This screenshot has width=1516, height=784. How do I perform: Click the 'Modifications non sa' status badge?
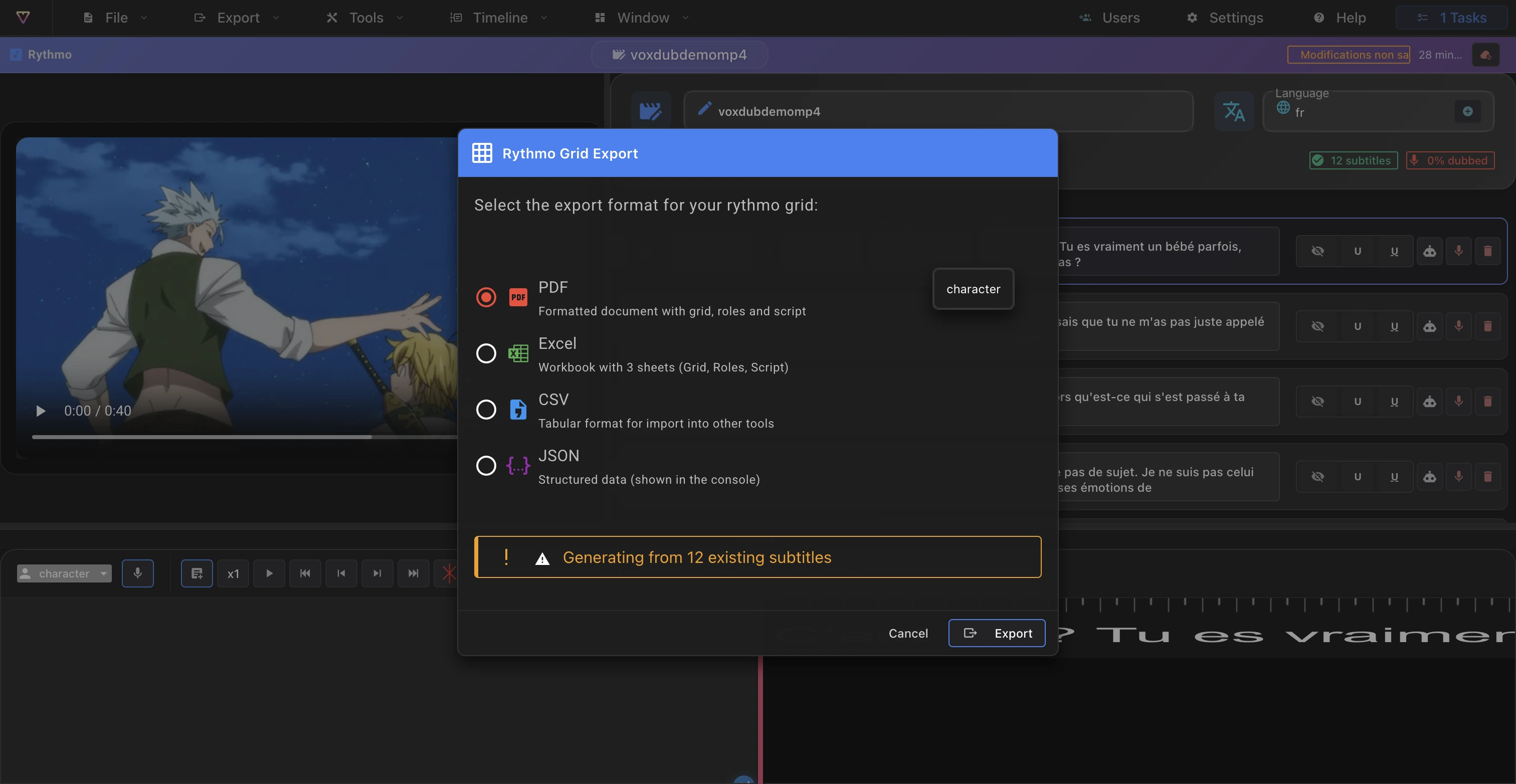tap(1349, 55)
